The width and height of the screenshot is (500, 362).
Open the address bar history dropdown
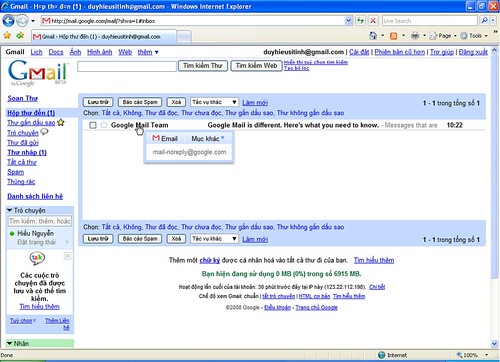[348, 21]
